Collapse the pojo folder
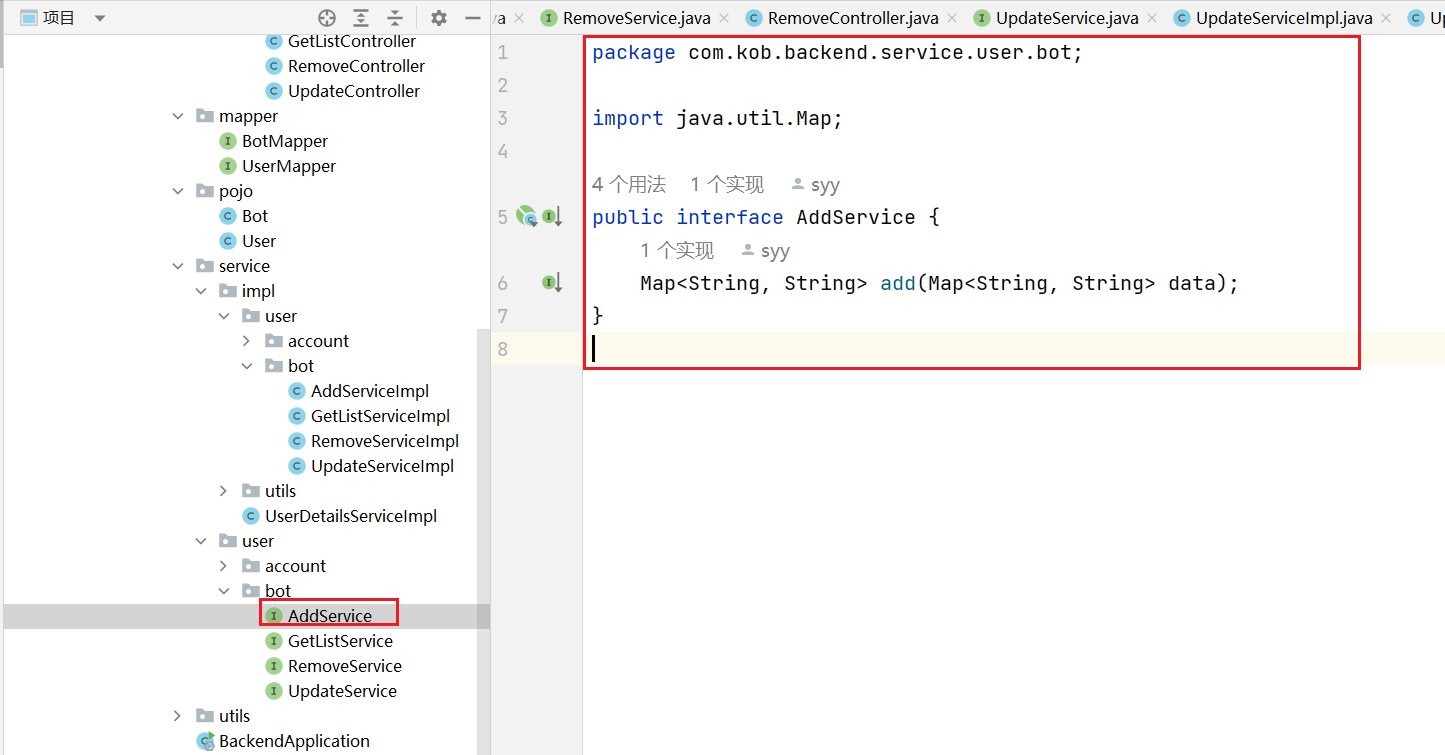The height and width of the screenshot is (755, 1445). pos(178,191)
